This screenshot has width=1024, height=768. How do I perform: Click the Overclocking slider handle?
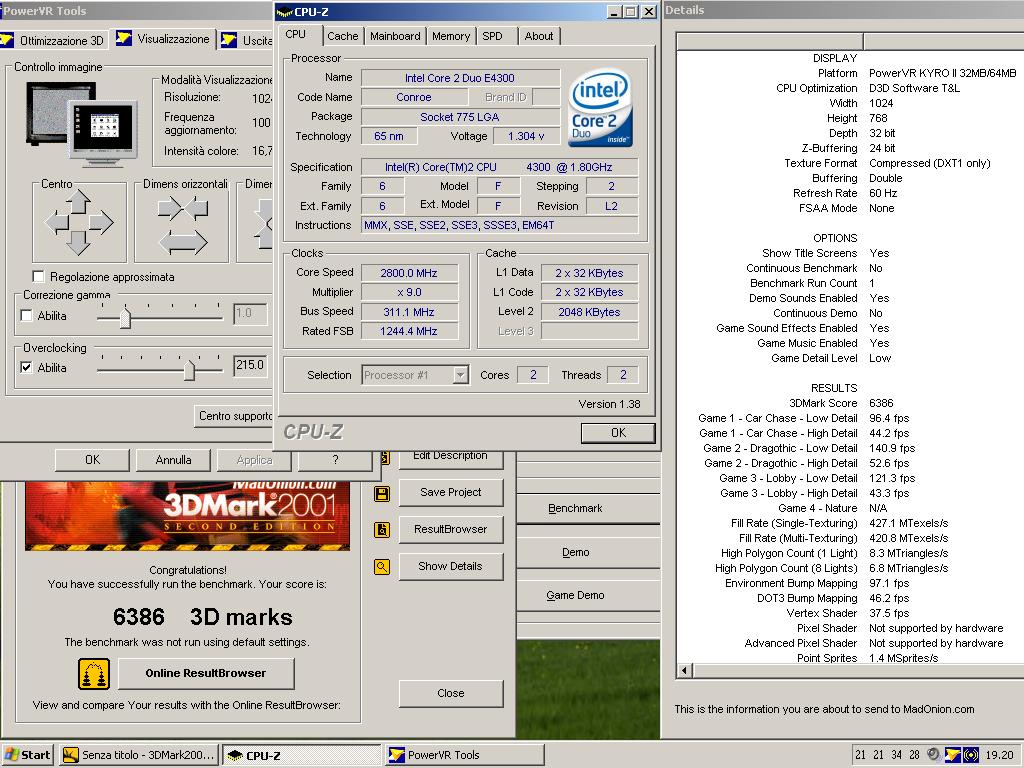point(189,370)
